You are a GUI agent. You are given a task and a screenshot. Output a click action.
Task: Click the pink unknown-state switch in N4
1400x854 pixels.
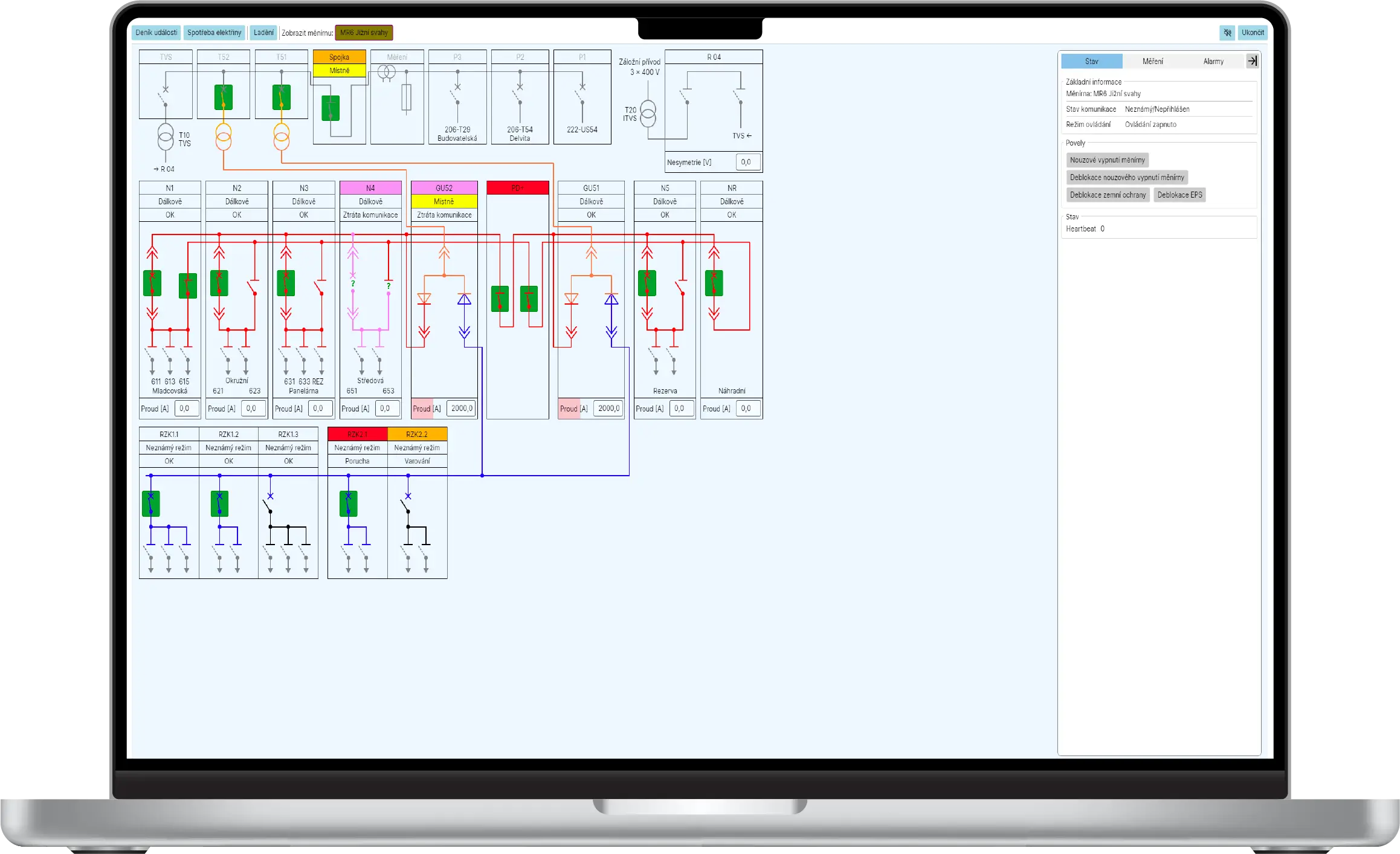pos(353,283)
